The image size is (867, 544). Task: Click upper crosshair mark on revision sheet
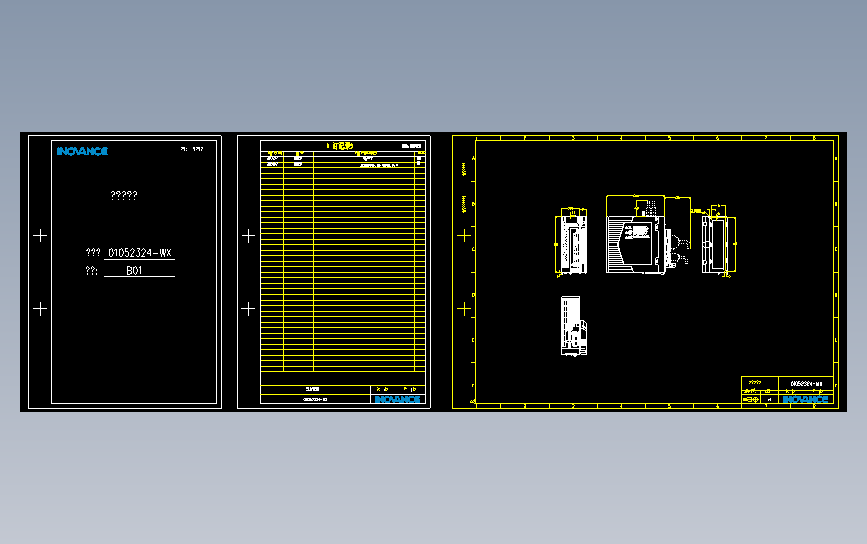click(248, 236)
